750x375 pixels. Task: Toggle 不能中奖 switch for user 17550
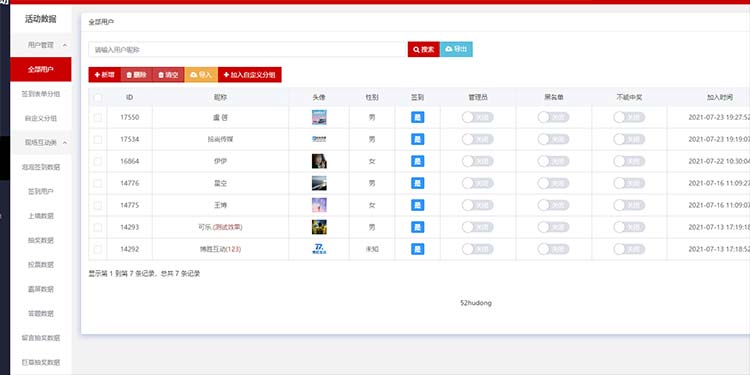tap(629, 117)
